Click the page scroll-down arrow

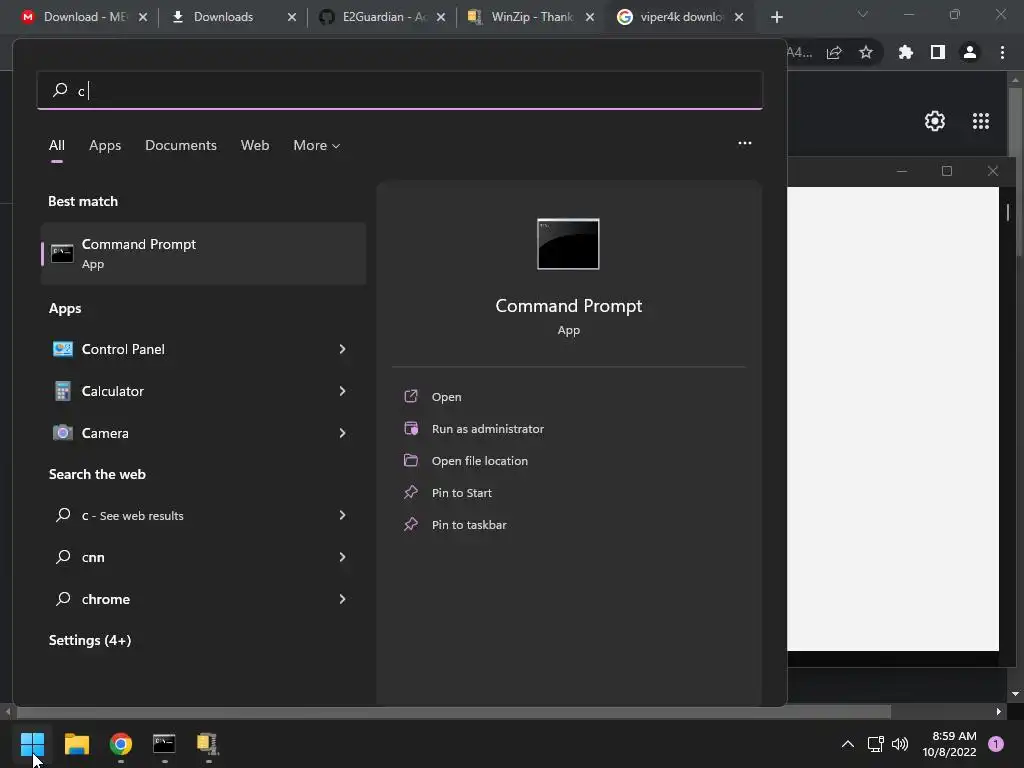click(x=1015, y=694)
